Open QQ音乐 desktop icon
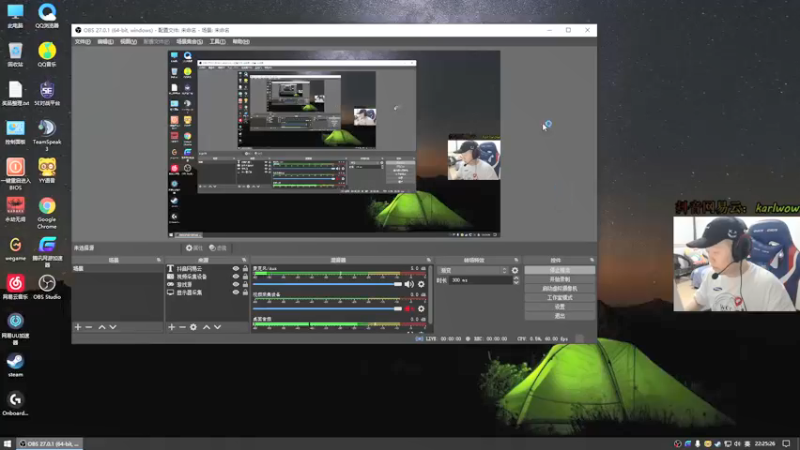 click(x=47, y=55)
